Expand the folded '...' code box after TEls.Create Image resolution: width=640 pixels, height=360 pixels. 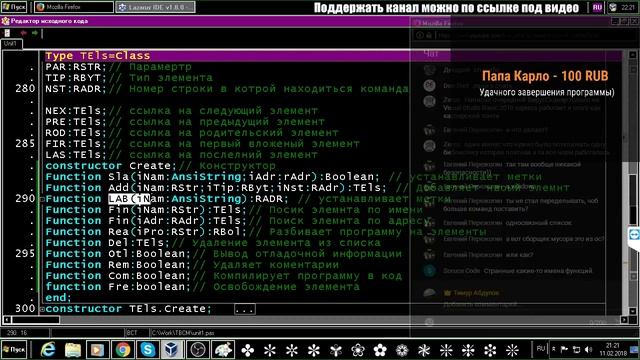[245, 309]
